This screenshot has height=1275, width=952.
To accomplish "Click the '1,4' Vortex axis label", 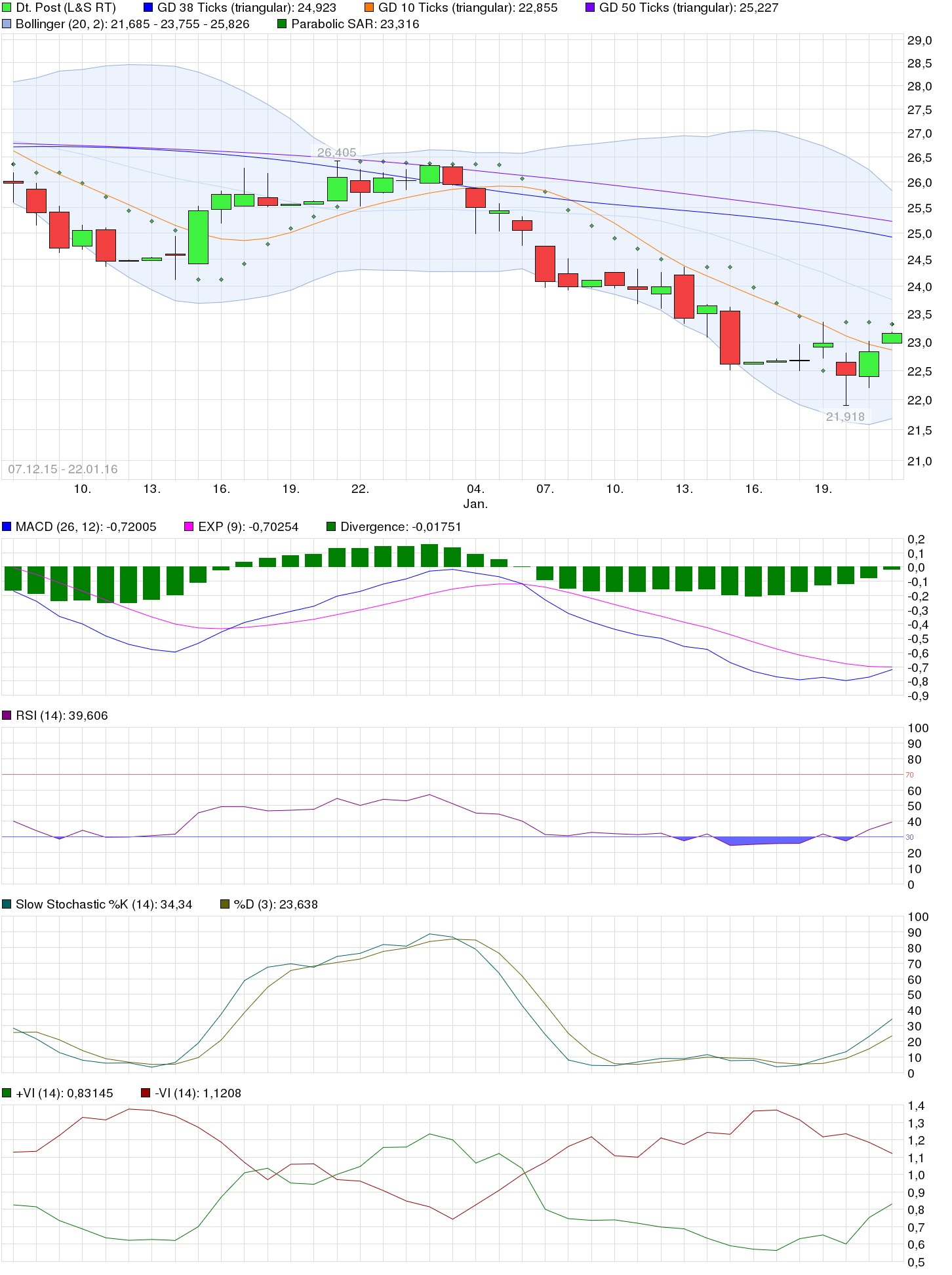I will 916,1105.
